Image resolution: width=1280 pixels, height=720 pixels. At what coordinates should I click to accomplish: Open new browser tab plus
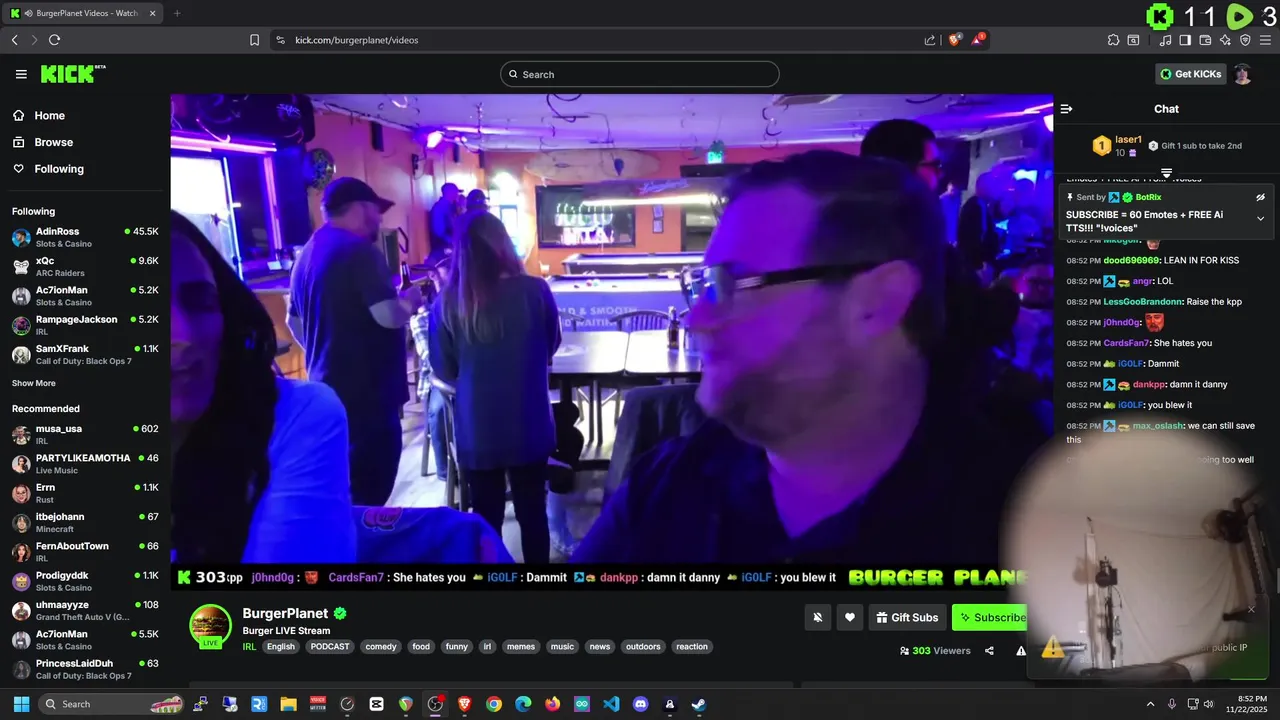177,13
